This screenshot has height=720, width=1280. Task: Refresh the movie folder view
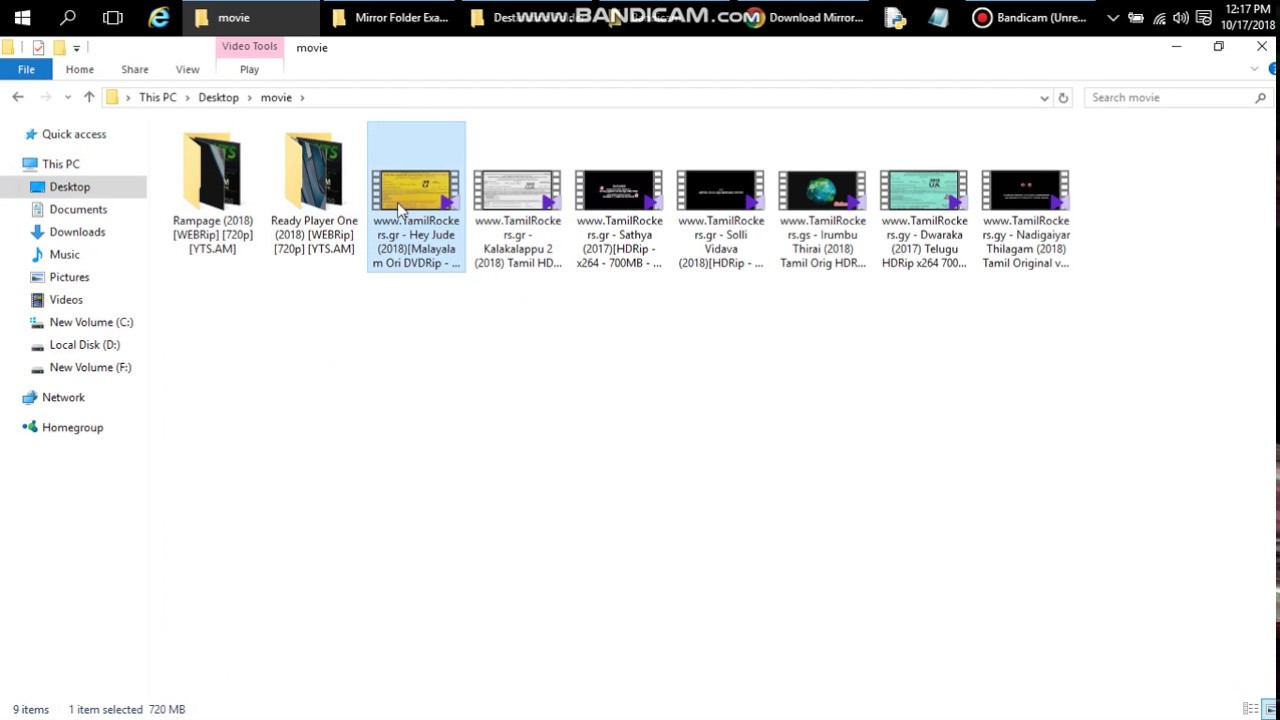point(1063,98)
